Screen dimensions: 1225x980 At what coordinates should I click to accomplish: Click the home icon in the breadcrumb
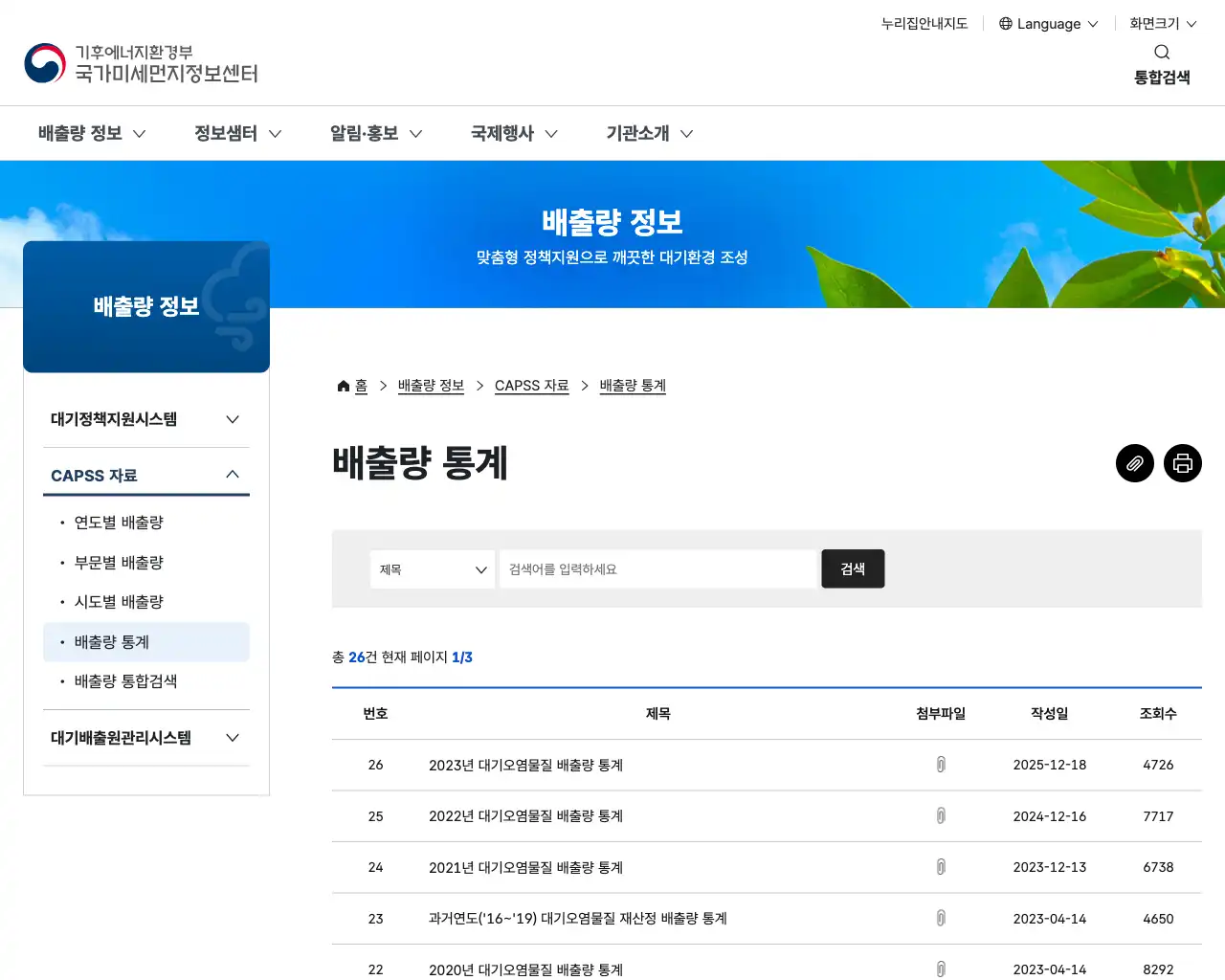(344, 386)
